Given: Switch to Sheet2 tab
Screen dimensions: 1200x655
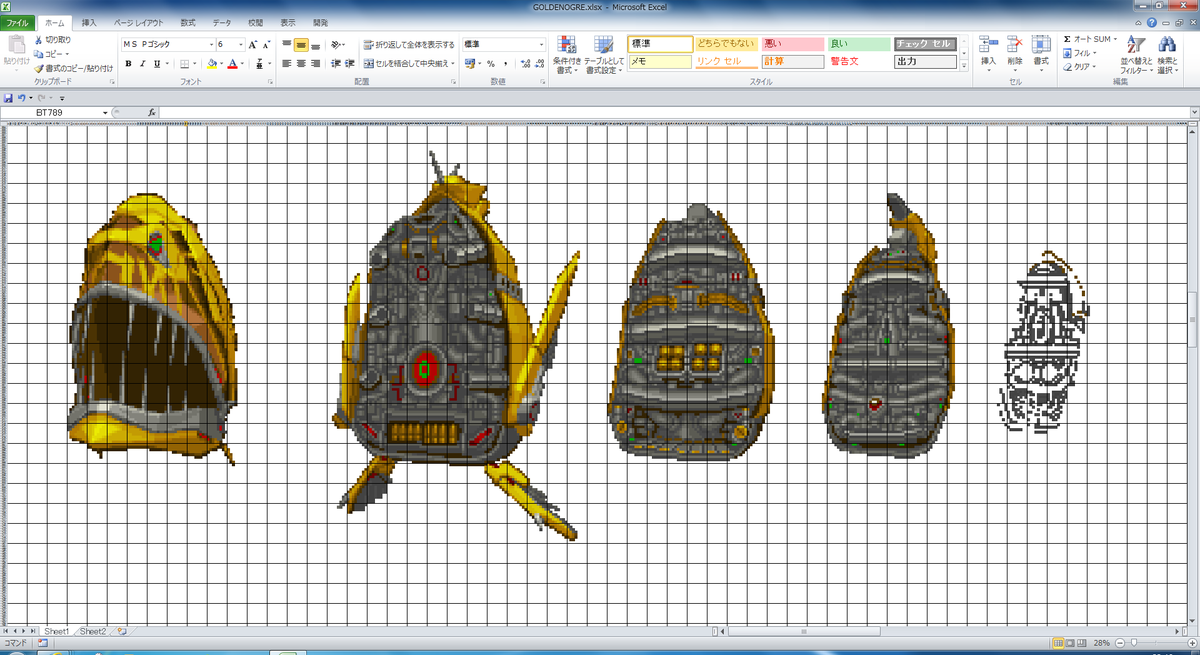Looking at the screenshot, I should tap(93, 631).
